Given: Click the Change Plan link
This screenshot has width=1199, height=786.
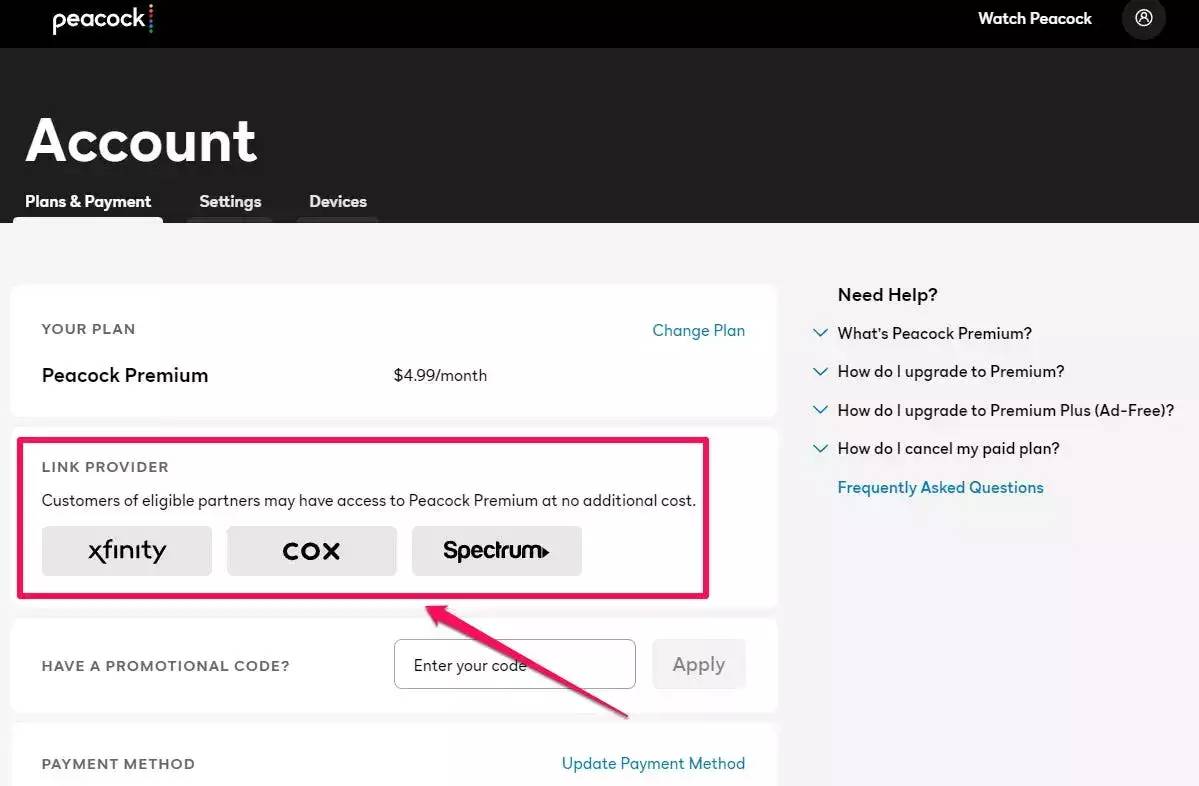Looking at the screenshot, I should tap(698, 330).
